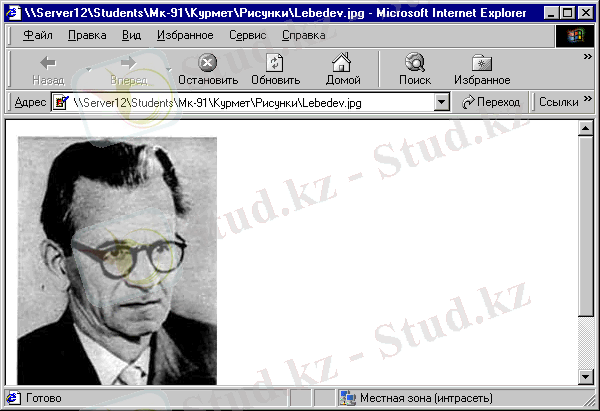Viewport: 600px width, 411px height.
Task: Maximize the Internet Explorer window
Action: (x=567, y=13)
